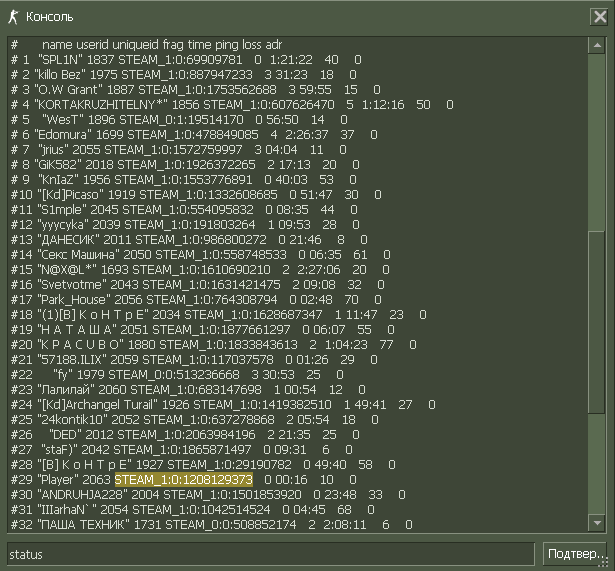Click the Counter-Strike icon in the title bar

(13, 17)
